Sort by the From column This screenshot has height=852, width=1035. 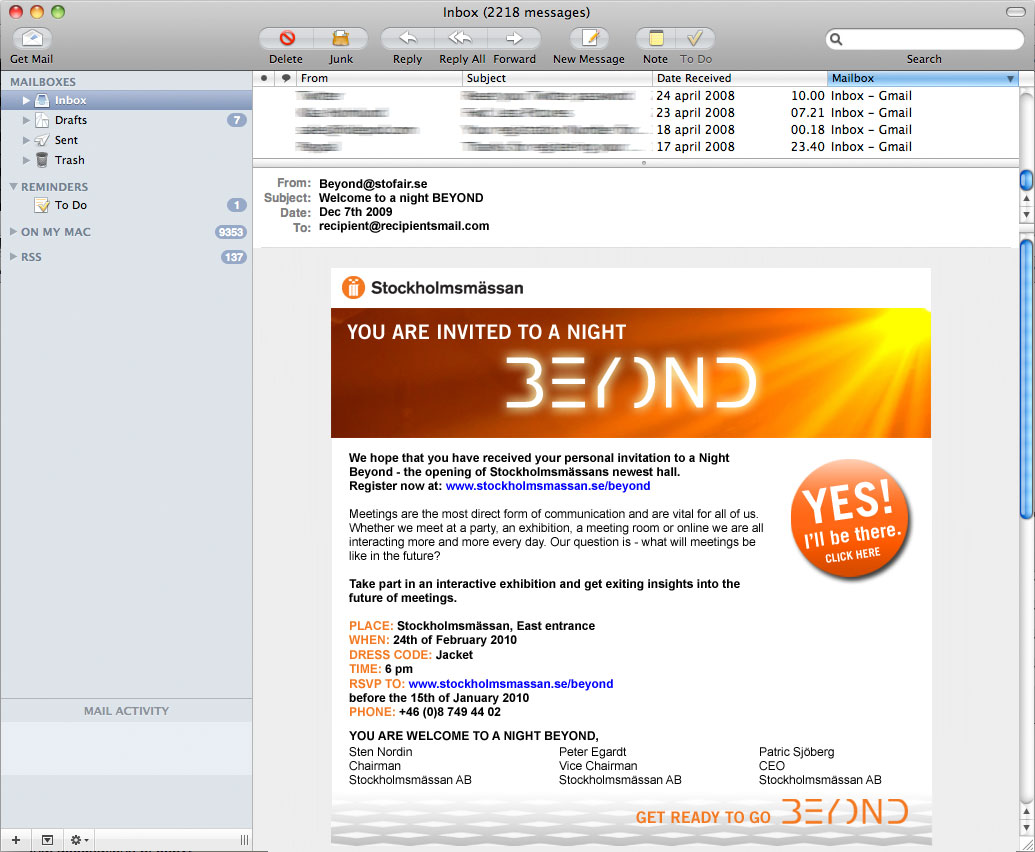click(x=379, y=78)
